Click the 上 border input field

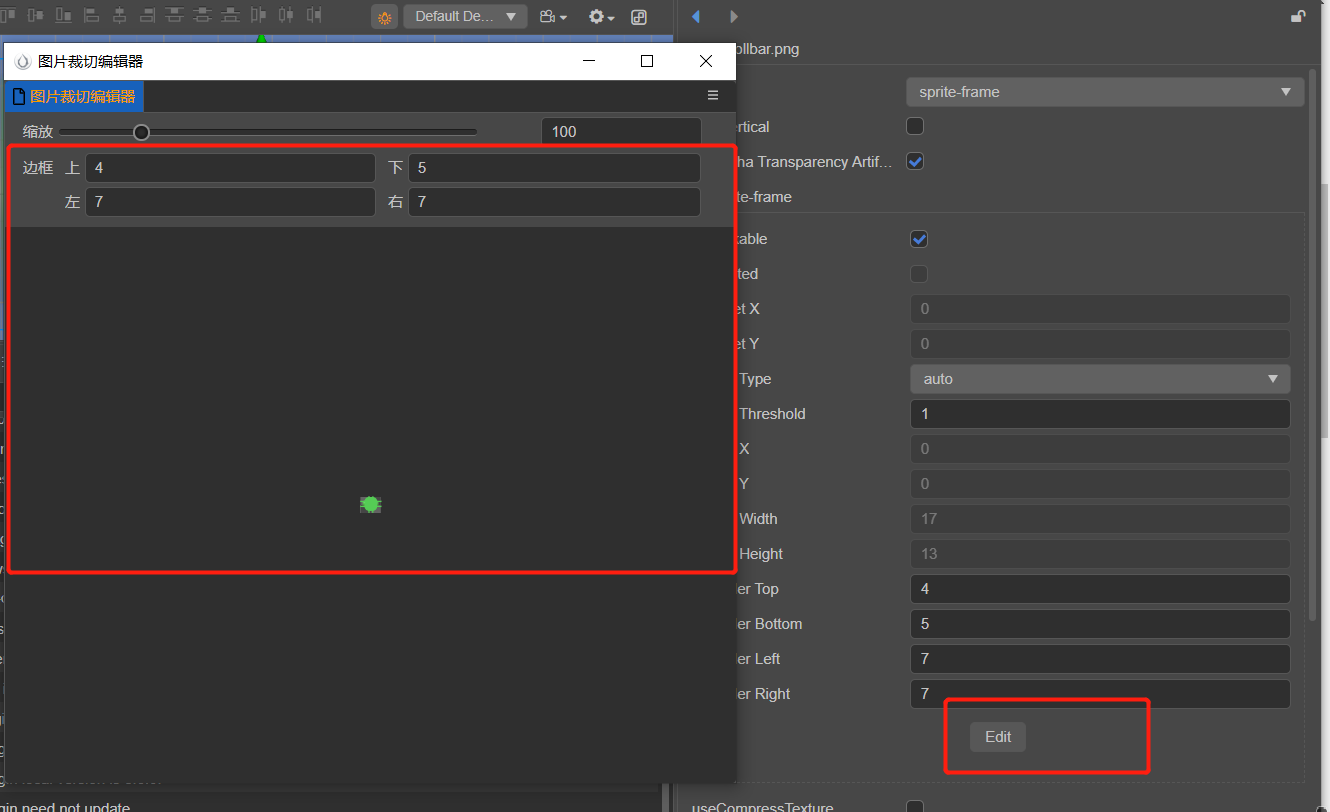(230, 168)
